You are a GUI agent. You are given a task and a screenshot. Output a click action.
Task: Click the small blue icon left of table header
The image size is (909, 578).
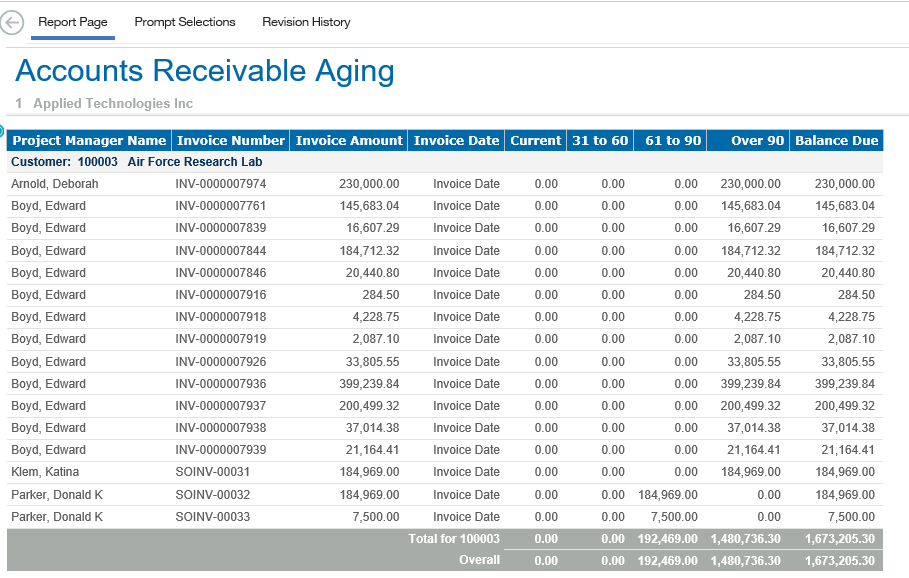[2, 132]
